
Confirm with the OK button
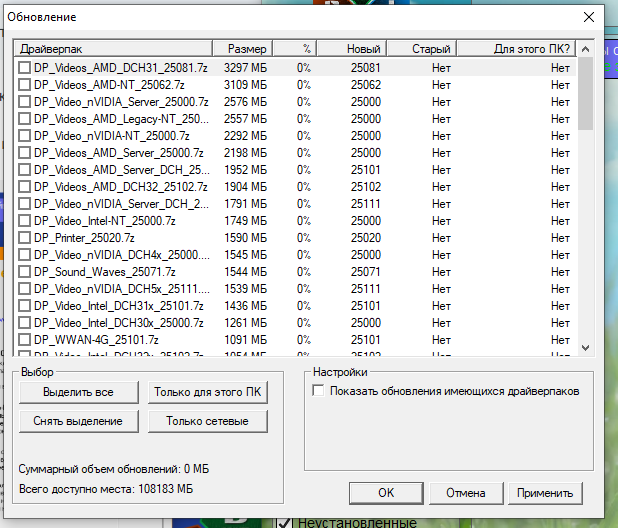click(x=386, y=492)
